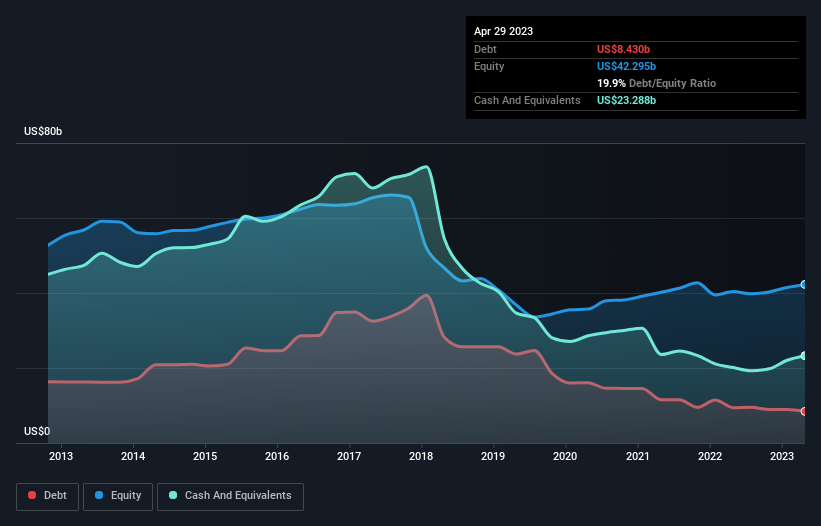
Task: Select the 2015 x-axis label
Action: point(205,456)
